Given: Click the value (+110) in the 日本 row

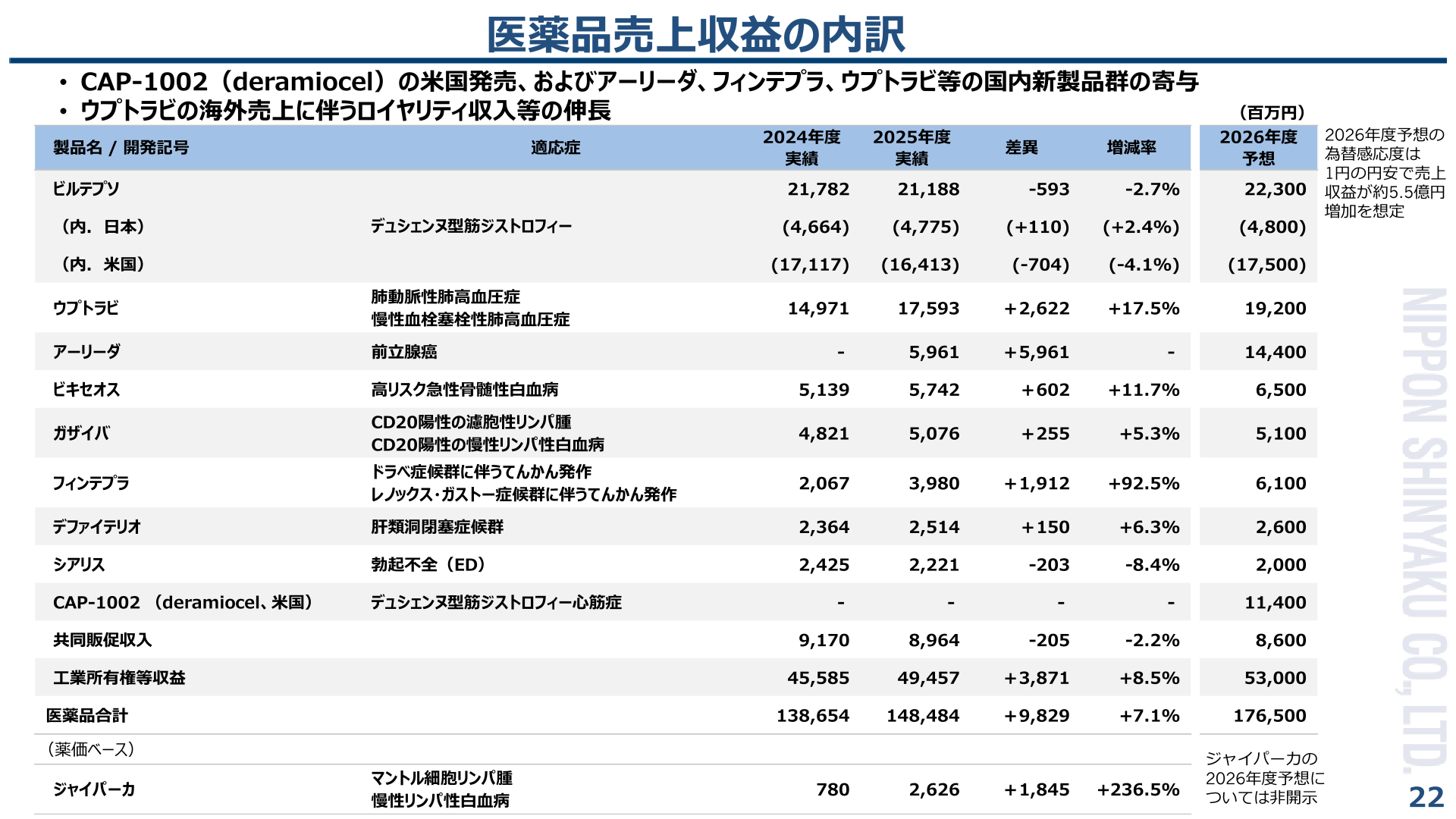Looking at the screenshot, I should point(1037,227).
